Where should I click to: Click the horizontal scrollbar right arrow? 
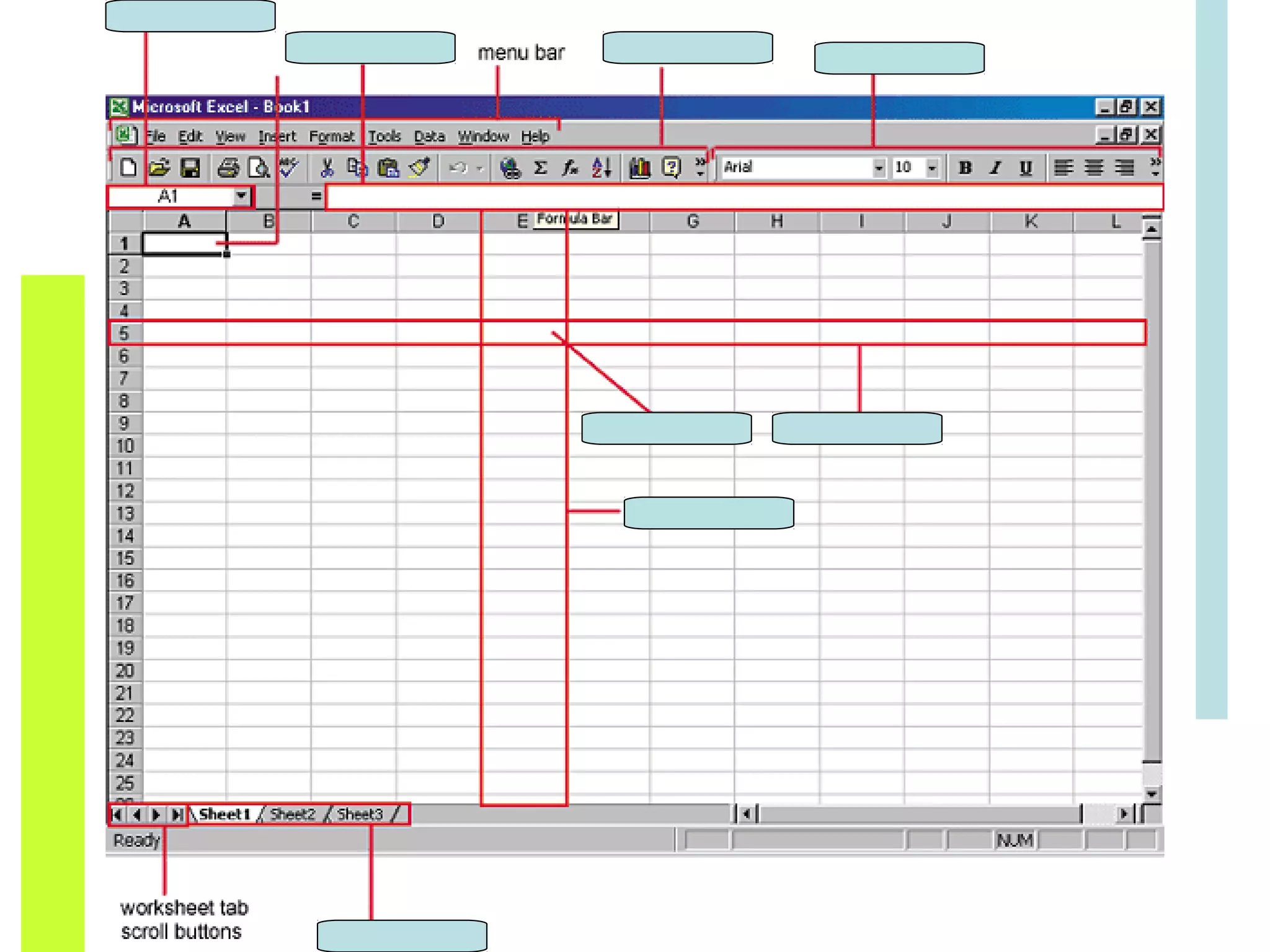(x=1124, y=813)
